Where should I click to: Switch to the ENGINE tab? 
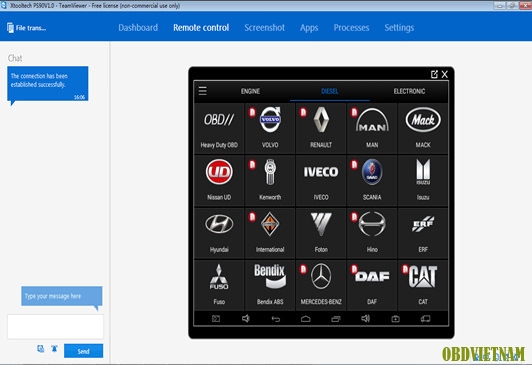(x=250, y=91)
